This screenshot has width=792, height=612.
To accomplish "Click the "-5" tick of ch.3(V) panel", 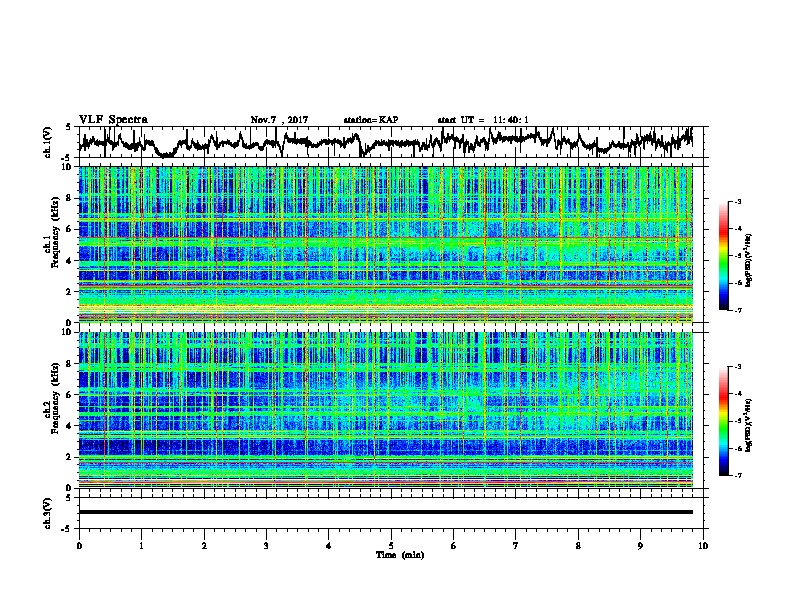I will click(x=68, y=529).
